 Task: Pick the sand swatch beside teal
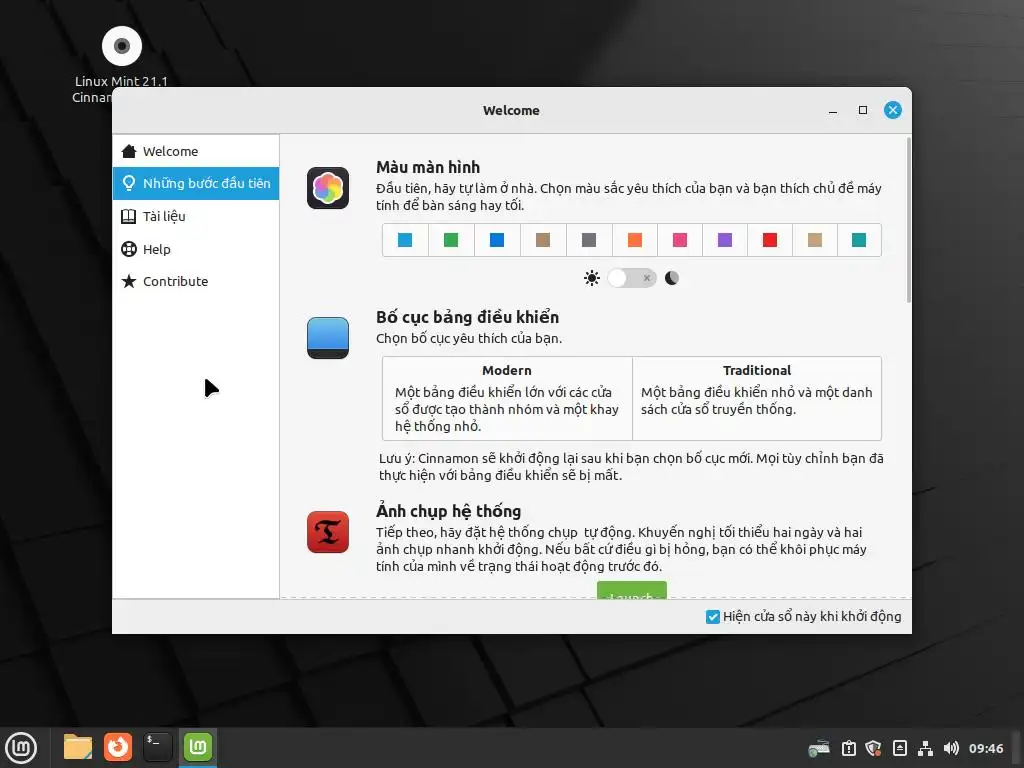coord(815,240)
